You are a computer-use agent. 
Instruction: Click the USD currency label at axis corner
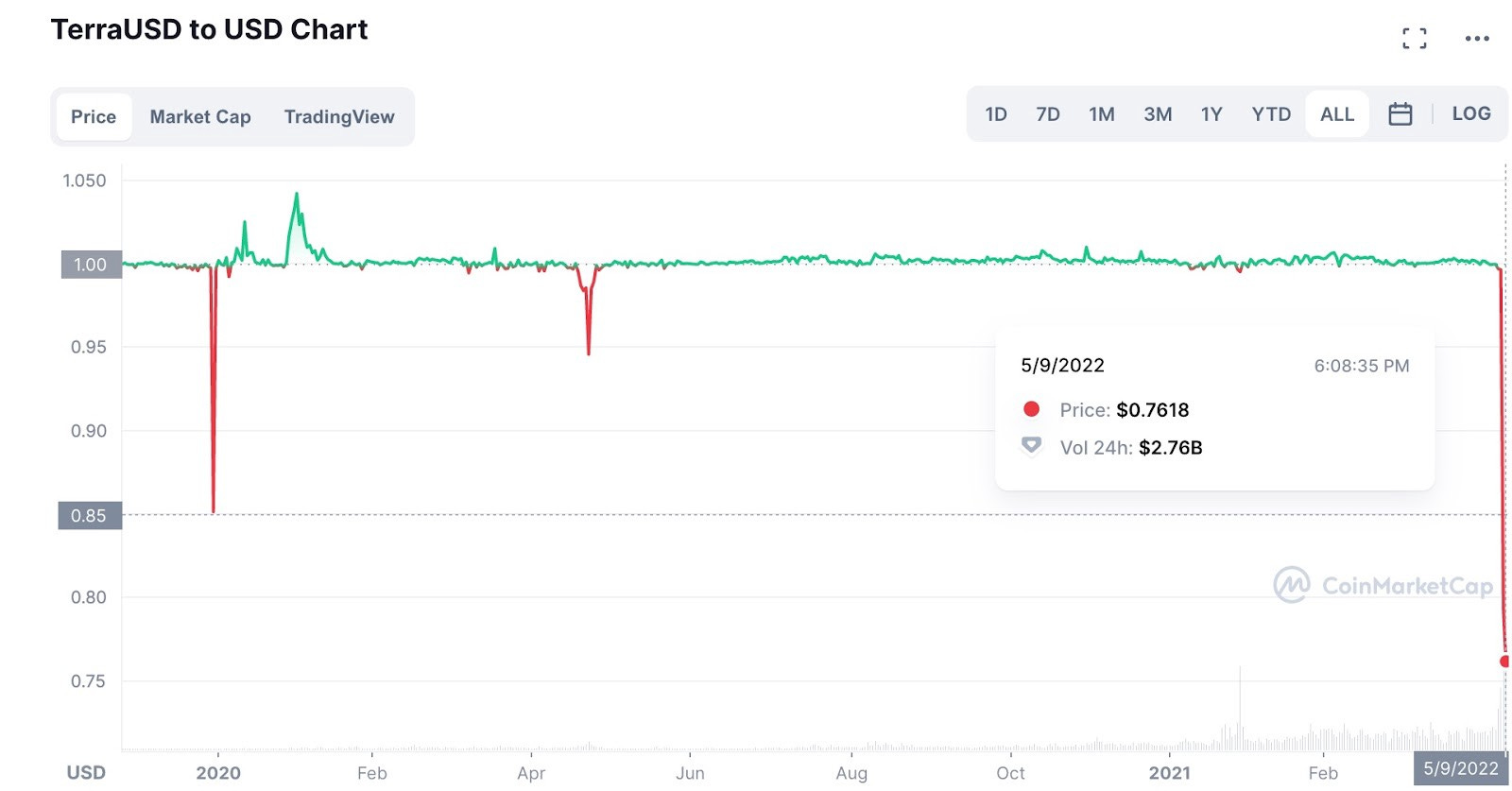tap(86, 773)
